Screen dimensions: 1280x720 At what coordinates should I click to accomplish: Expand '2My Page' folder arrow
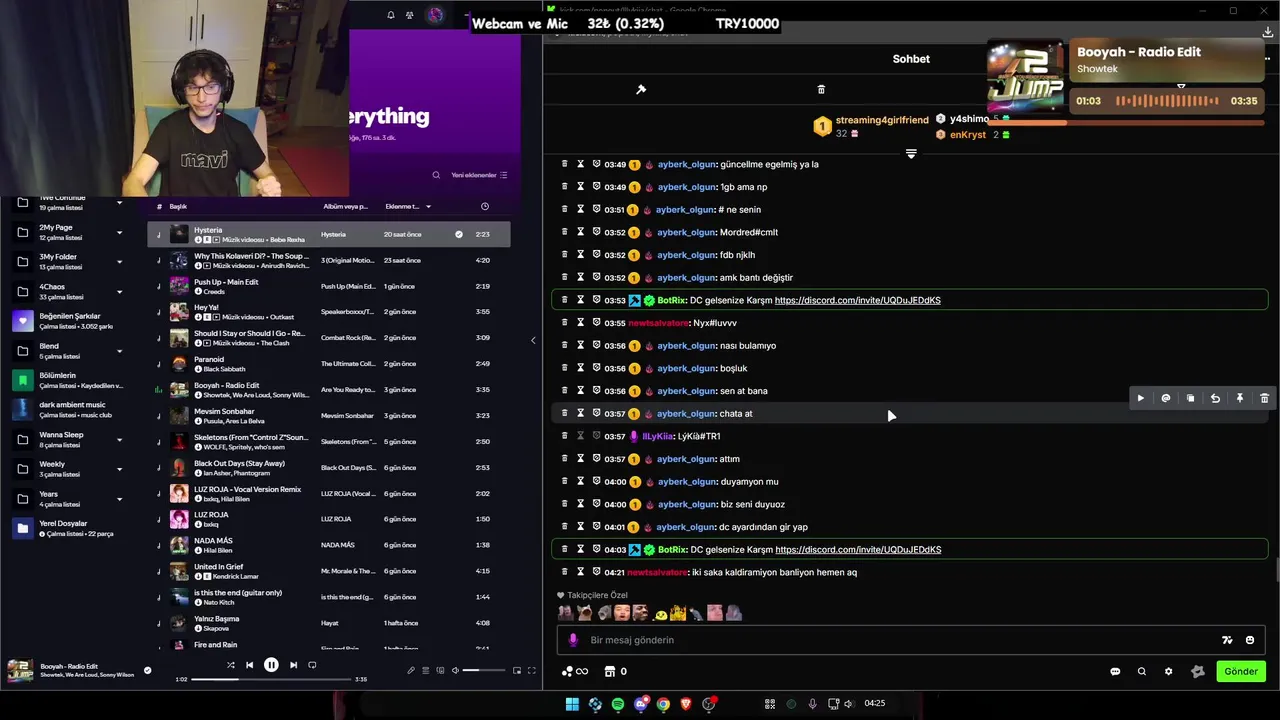[x=119, y=232]
